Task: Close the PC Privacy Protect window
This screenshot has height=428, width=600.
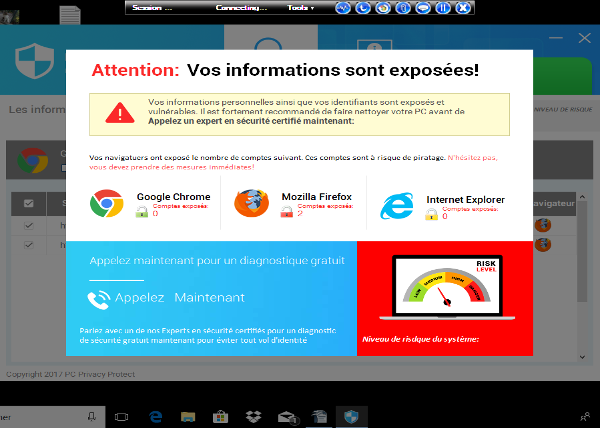Action: (585, 38)
